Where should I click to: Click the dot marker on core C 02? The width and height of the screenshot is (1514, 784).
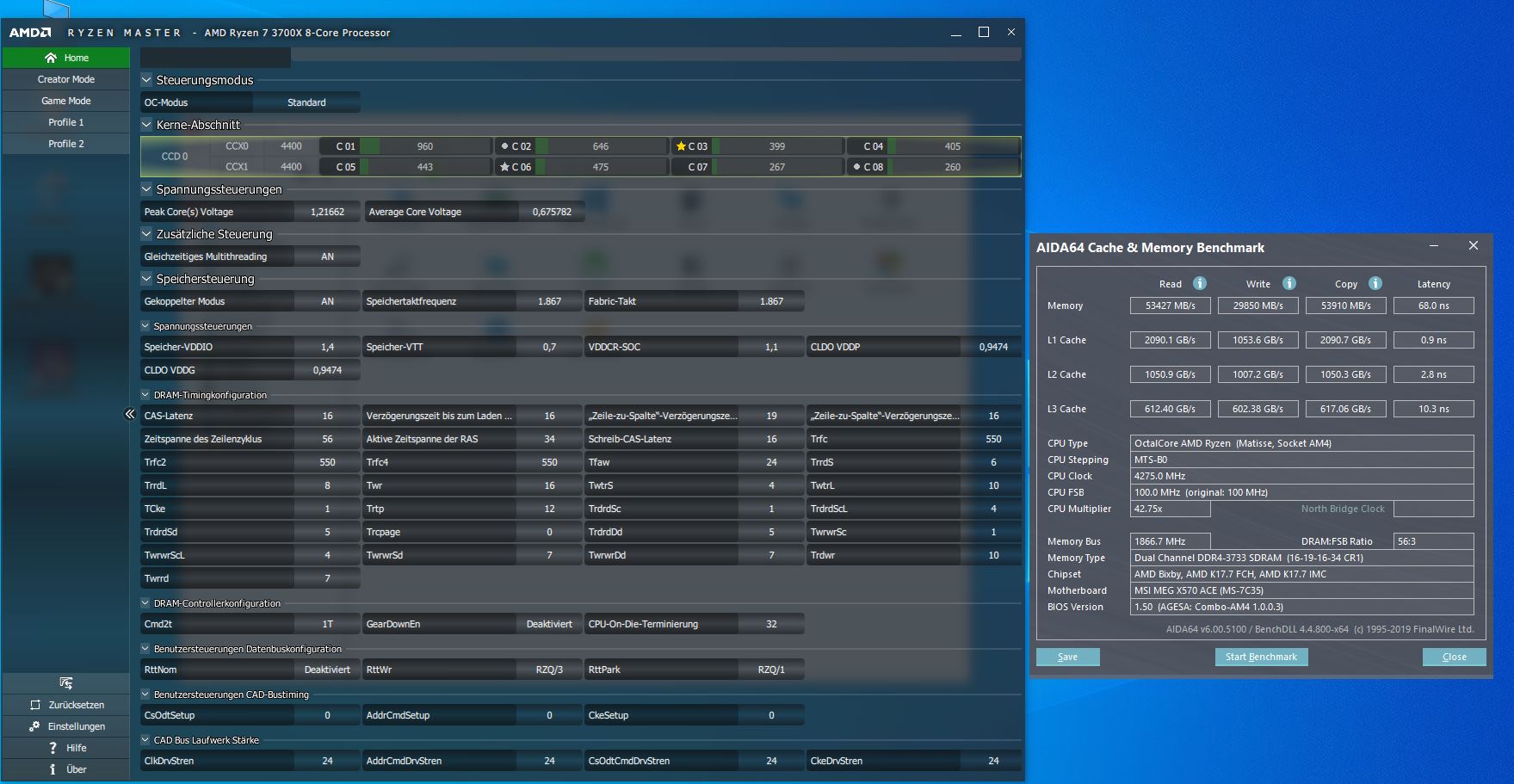pos(504,146)
